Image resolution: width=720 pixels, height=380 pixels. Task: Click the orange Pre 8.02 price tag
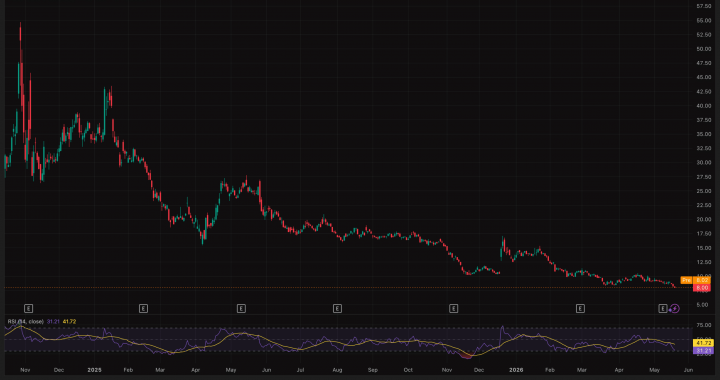(696, 280)
